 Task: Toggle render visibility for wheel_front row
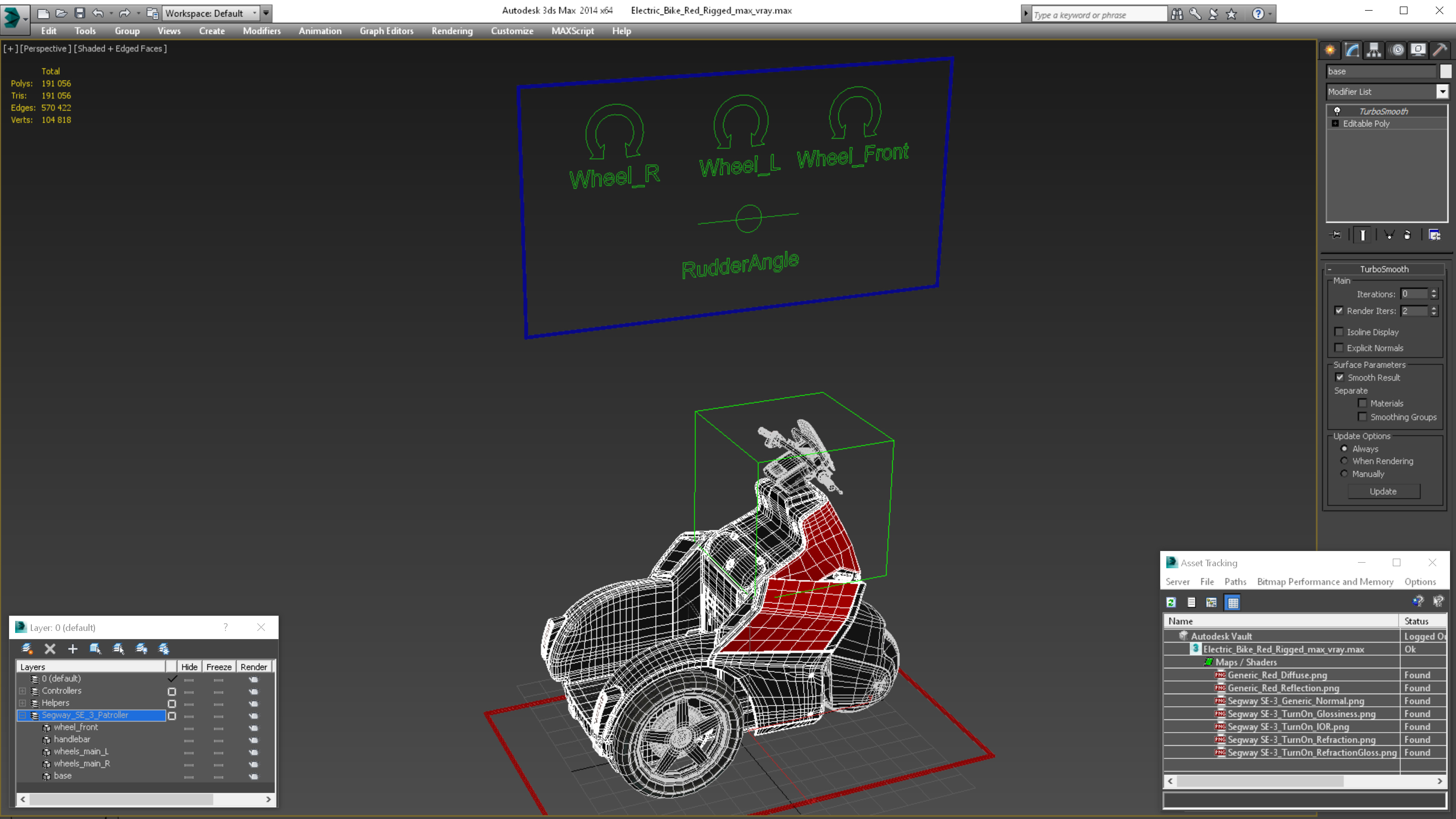(254, 728)
